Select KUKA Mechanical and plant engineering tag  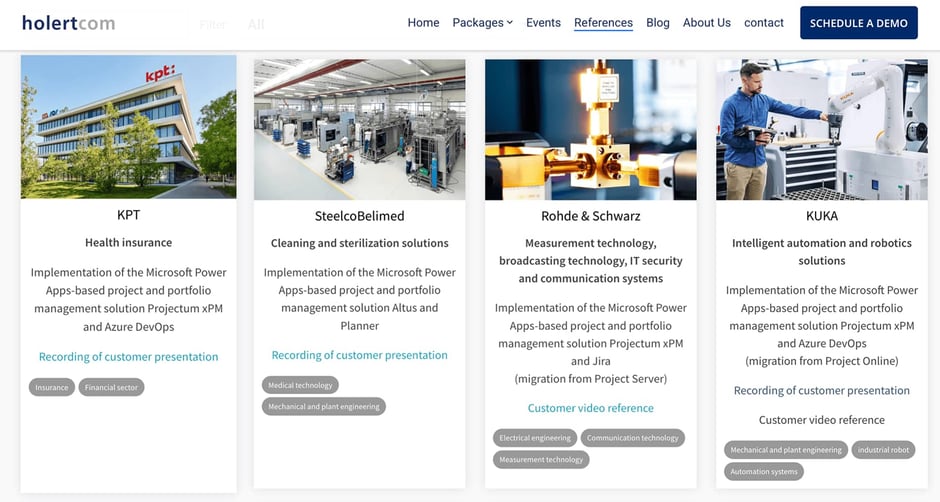coord(786,450)
